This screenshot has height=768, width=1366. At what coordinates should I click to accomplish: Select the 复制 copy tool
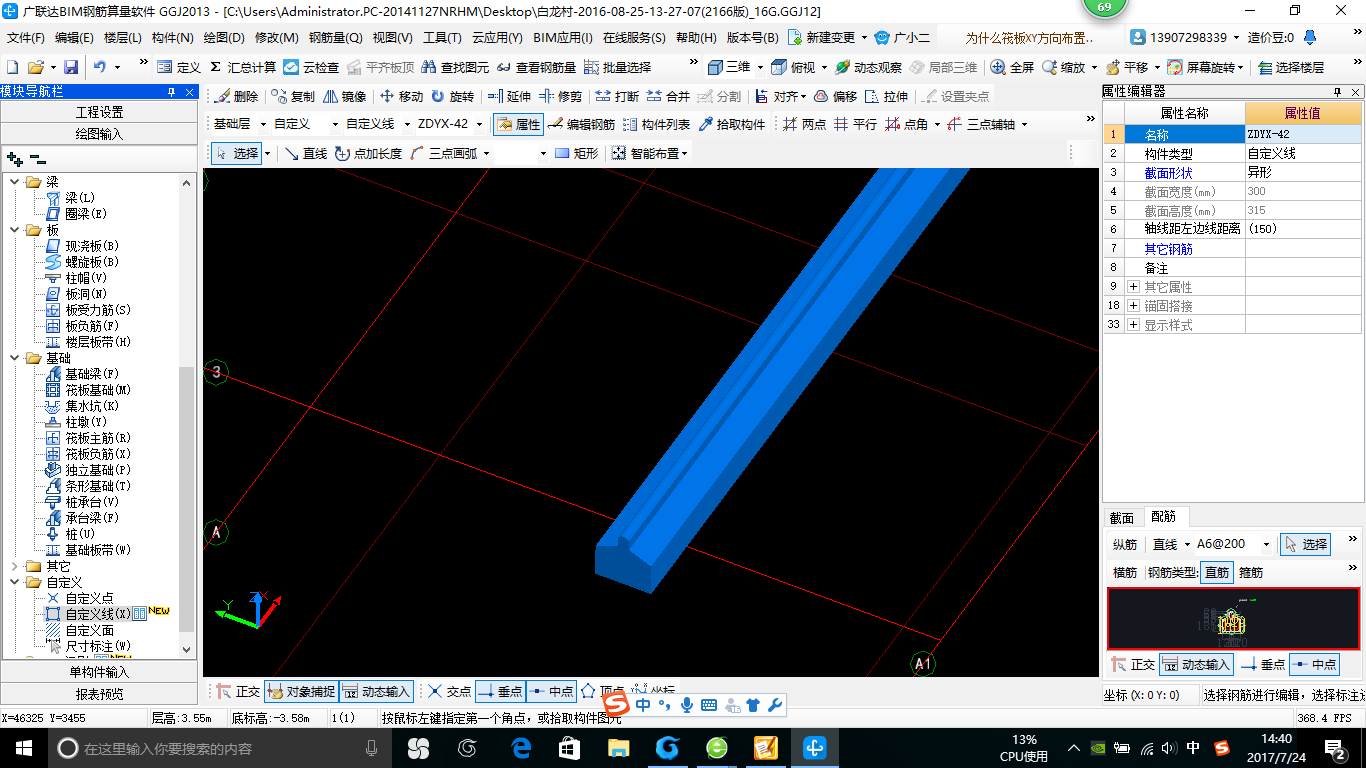click(x=291, y=96)
